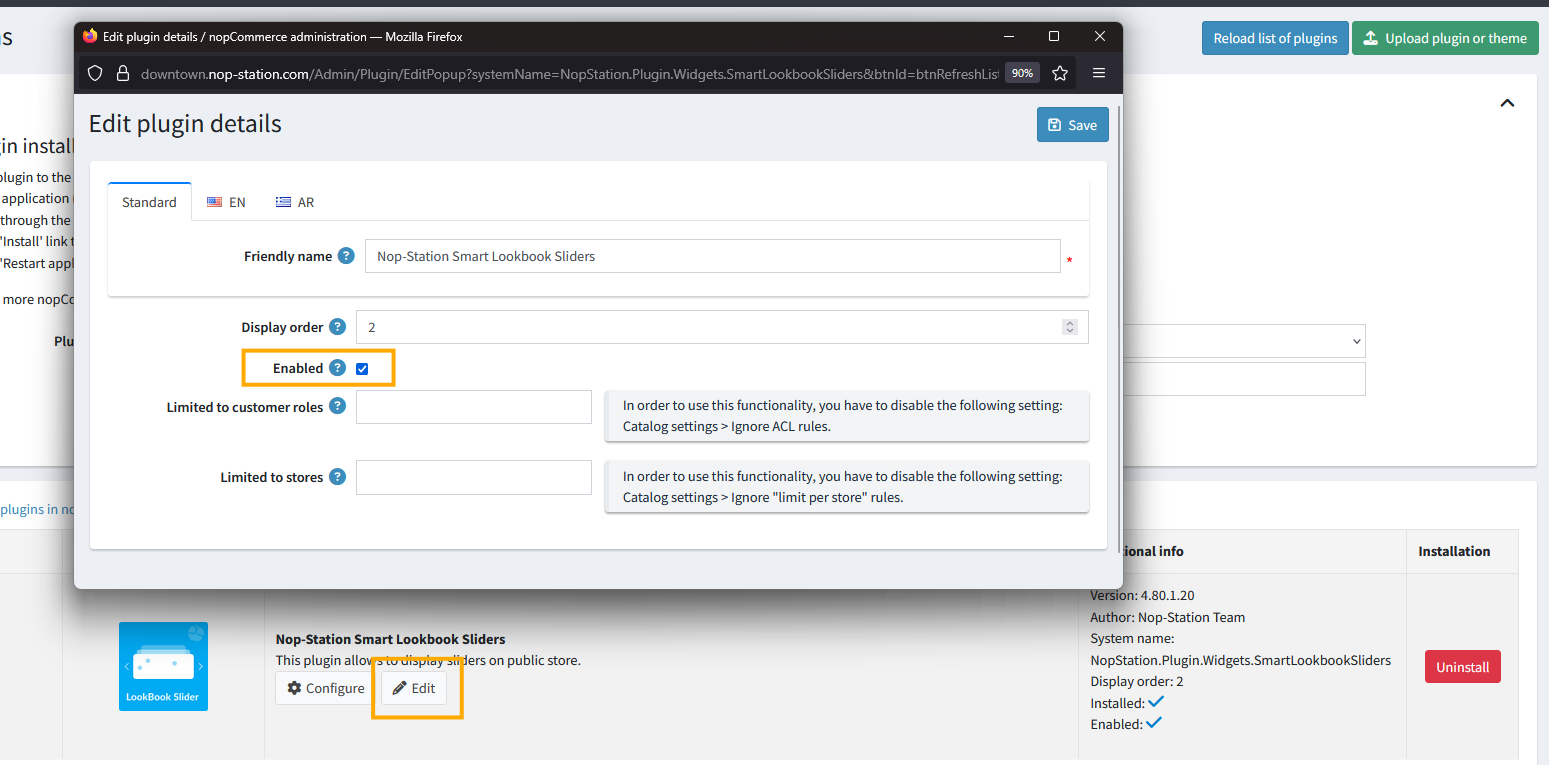Viewport: 1549px width, 765px height.
Task: Open the dropdown behind the popup
Action: click(x=1245, y=341)
